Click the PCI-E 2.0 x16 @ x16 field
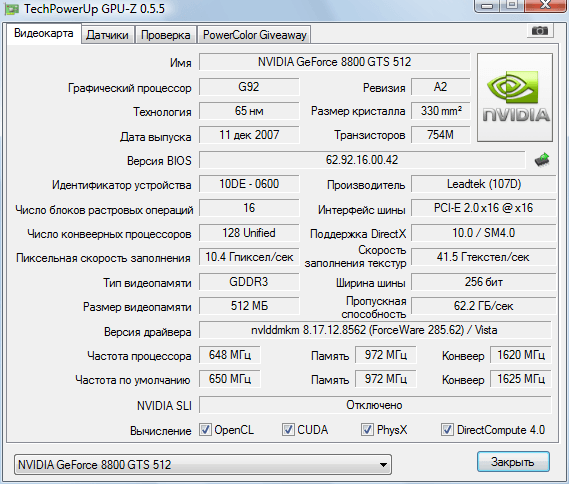 tap(483, 208)
